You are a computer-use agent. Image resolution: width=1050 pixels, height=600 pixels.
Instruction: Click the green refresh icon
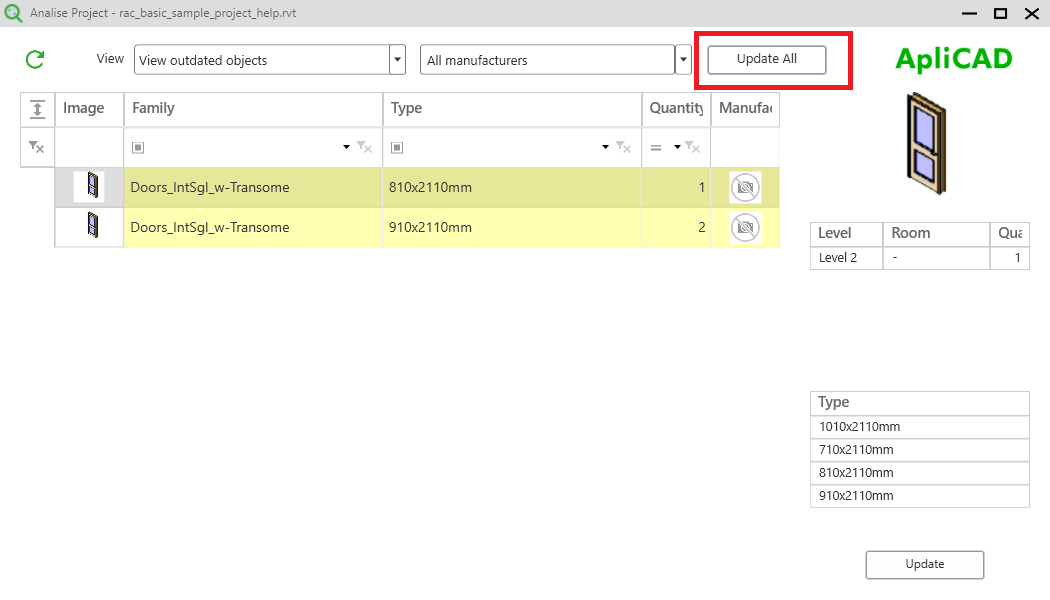pyautogui.click(x=35, y=60)
